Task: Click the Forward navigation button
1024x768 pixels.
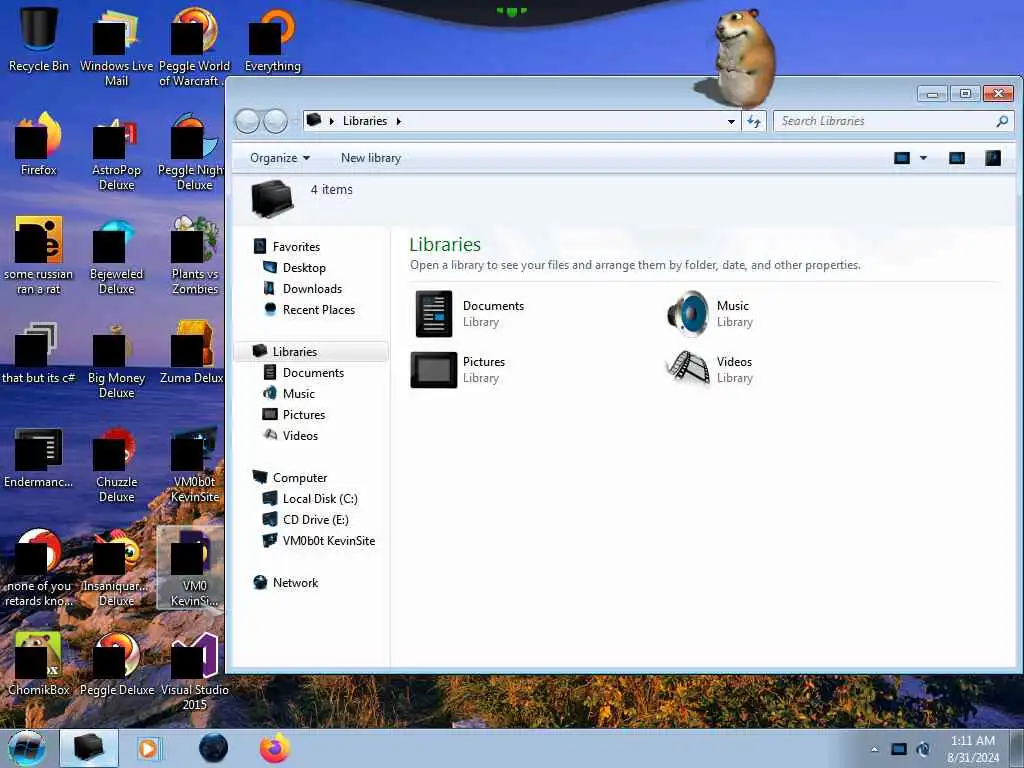Action: 276,121
